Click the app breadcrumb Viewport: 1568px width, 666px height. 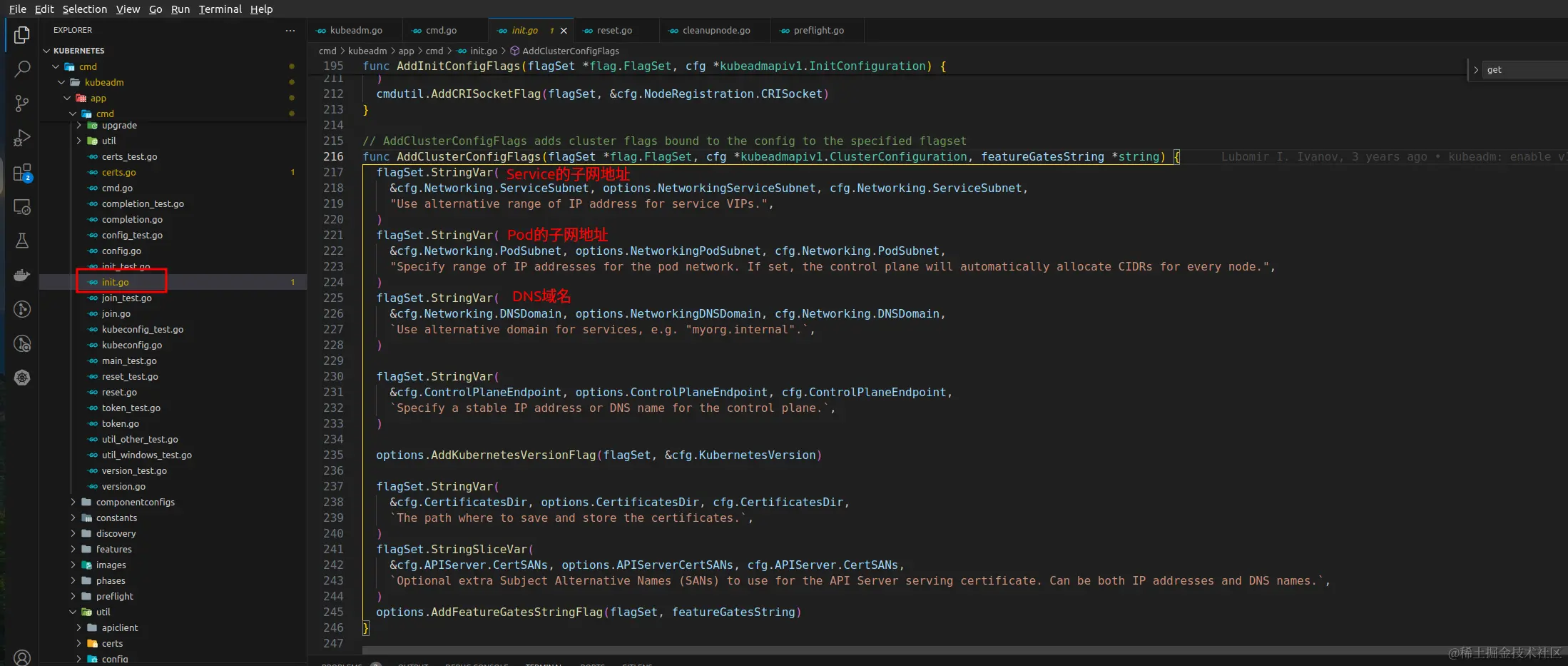(406, 51)
